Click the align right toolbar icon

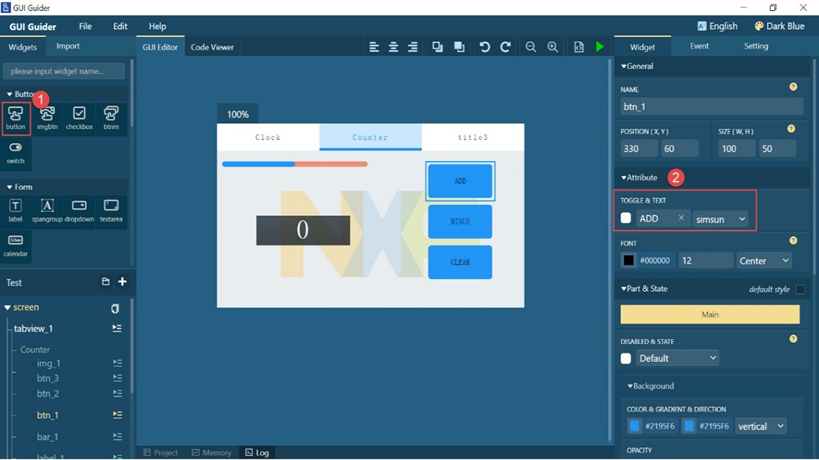pyautogui.click(x=413, y=47)
